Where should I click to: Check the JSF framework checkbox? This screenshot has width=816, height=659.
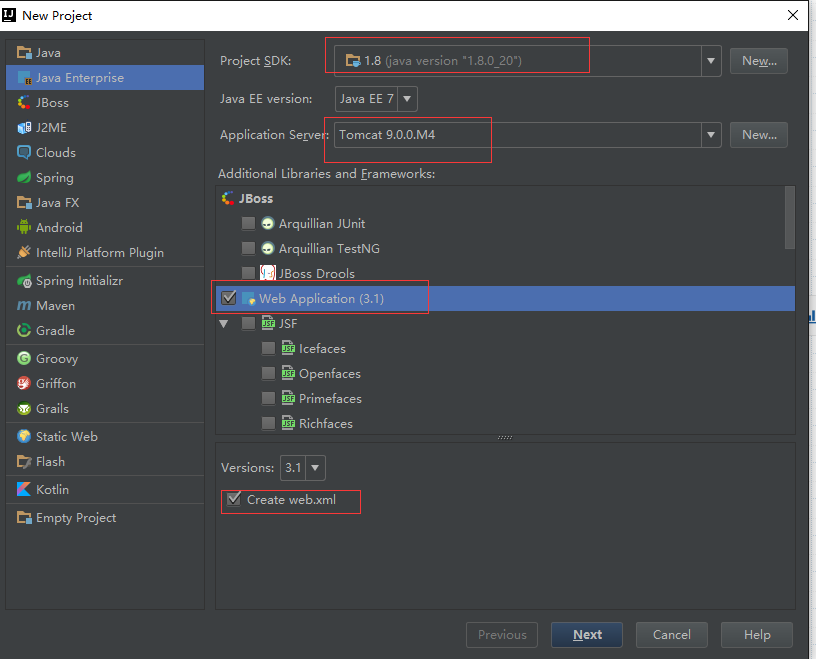pos(248,323)
